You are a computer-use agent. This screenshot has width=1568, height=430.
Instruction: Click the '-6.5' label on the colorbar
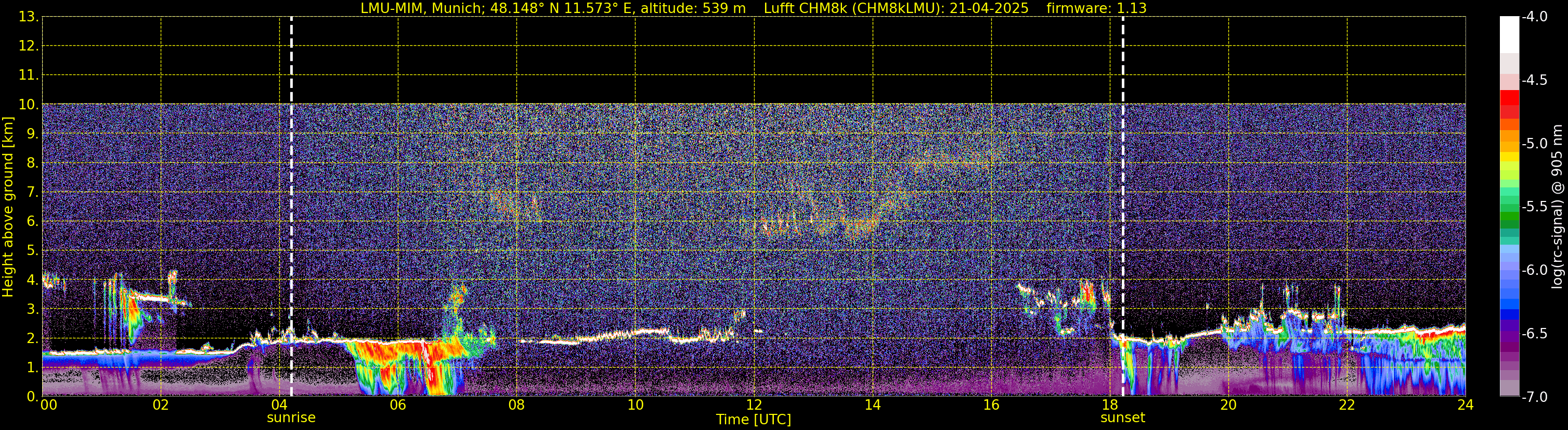[x=1534, y=334]
